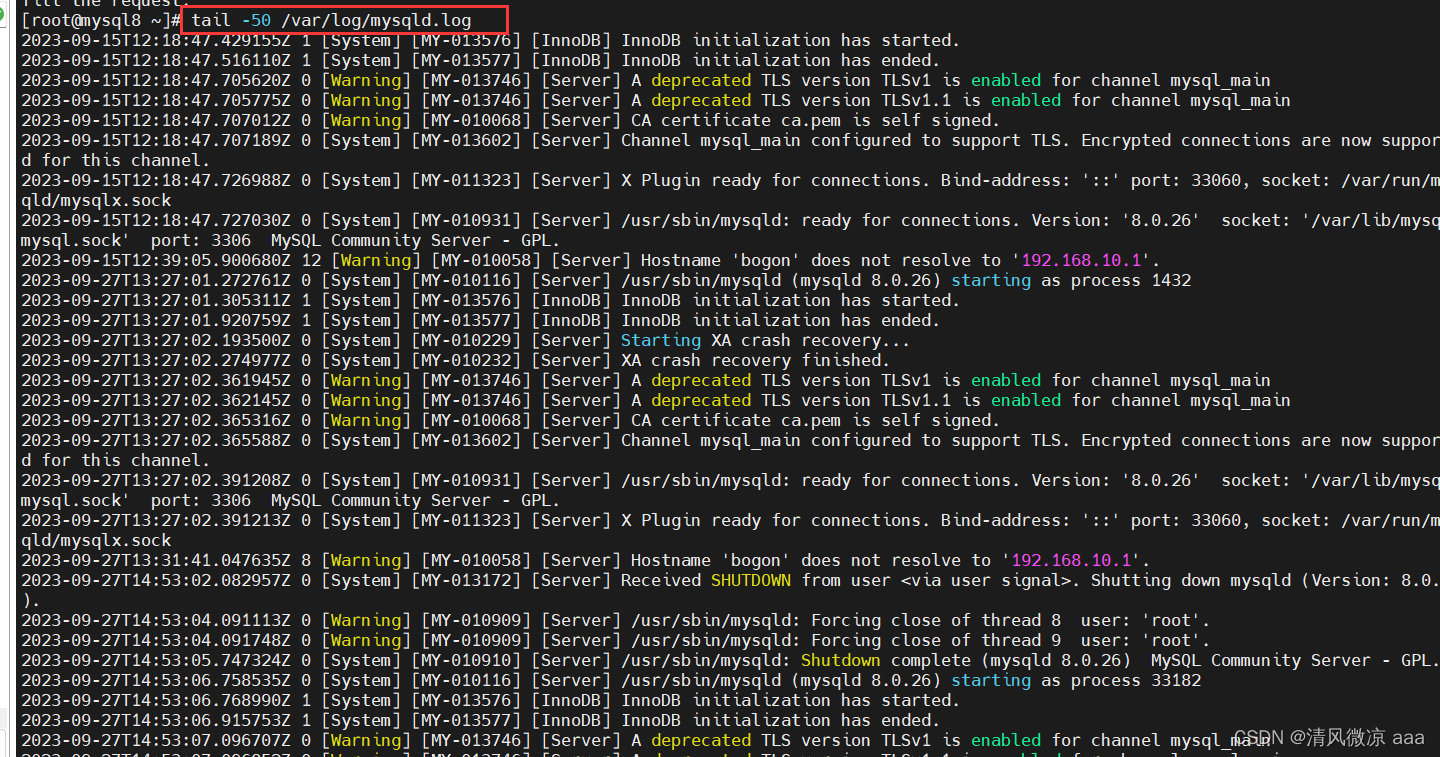
Task: Click timestamp 2023-09-15T12:18:47.707189Z
Action: tap(156, 140)
